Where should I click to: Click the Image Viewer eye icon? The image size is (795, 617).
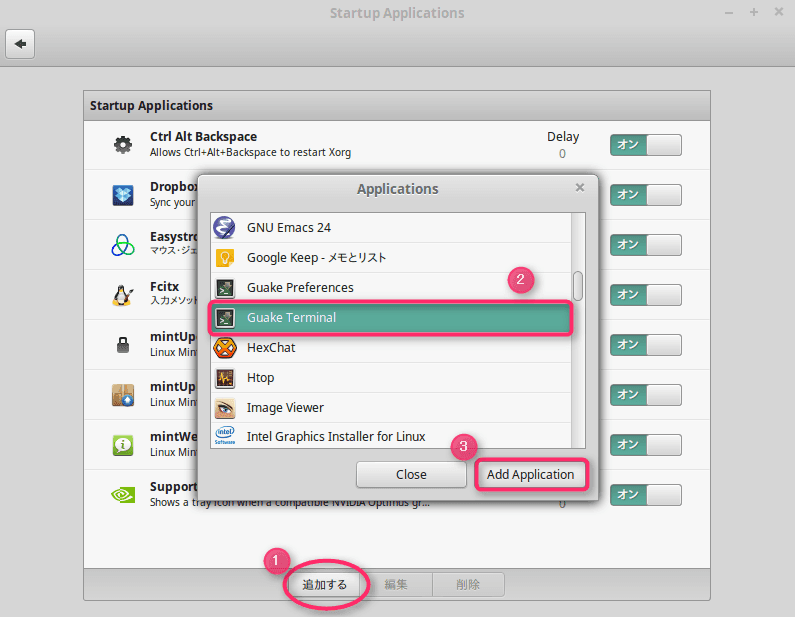tap(225, 408)
